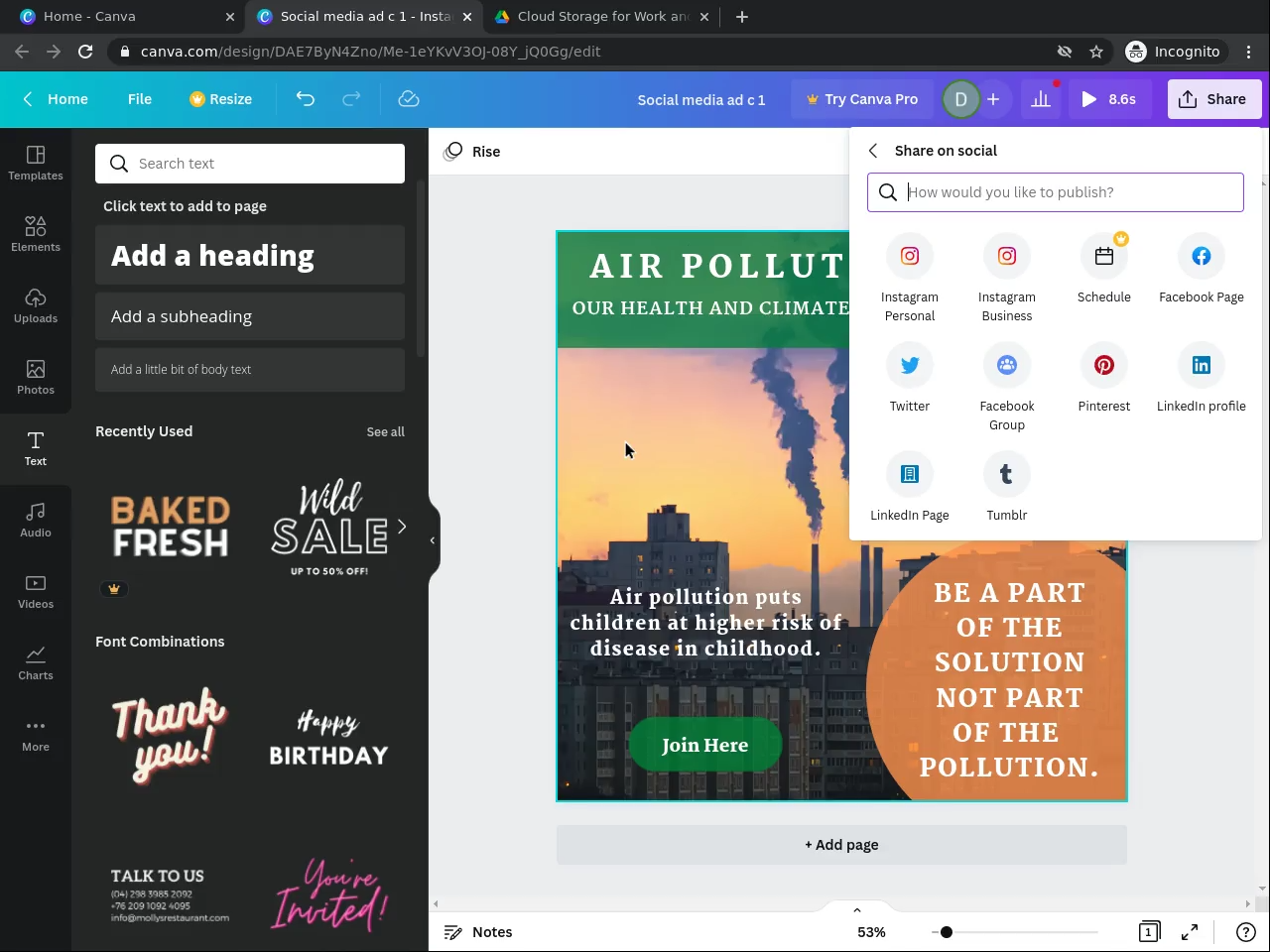The image size is (1270, 952).
Task: Check cloud save status icon
Action: point(409,99)
